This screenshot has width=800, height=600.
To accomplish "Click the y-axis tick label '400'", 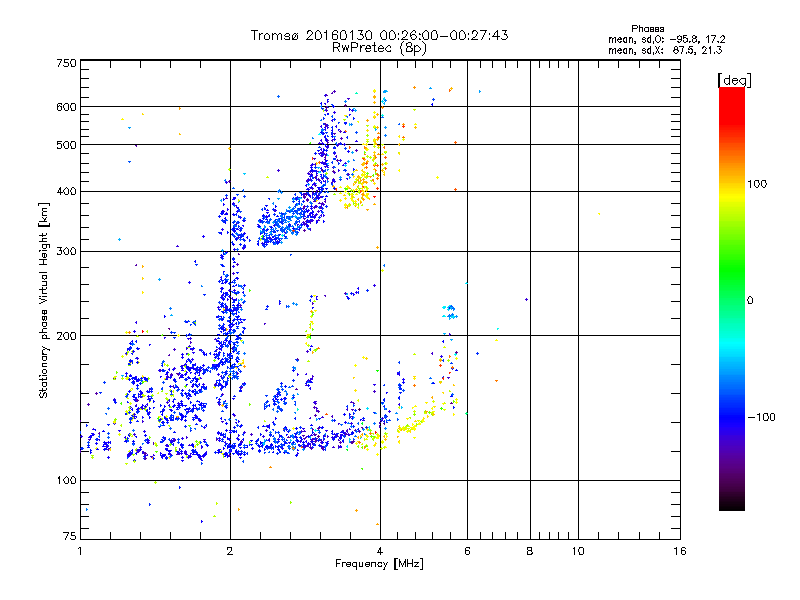I will (66, 191).
